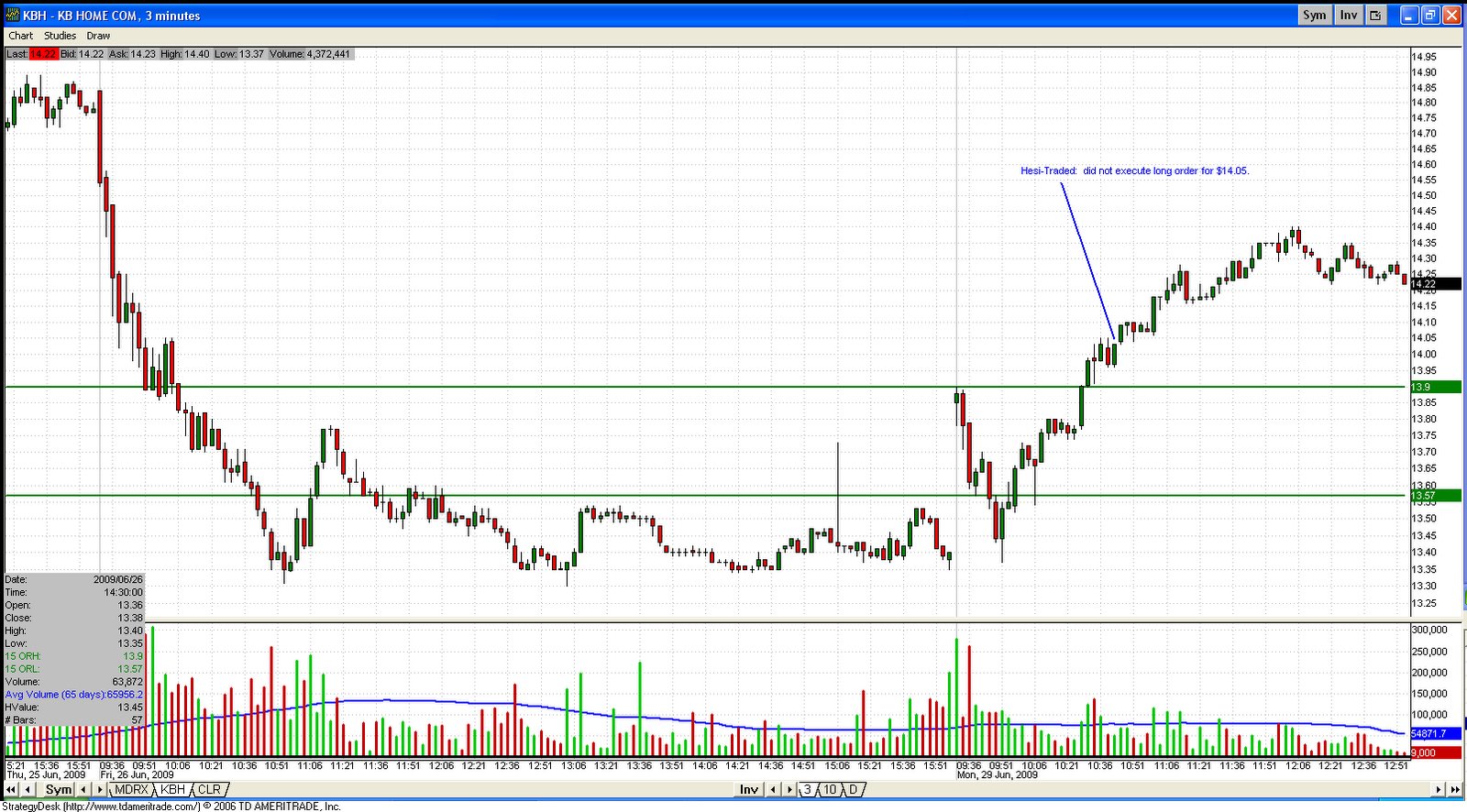This screenshot has height=812, width=1467.
Task: Click the bottom Sym button
Action: click(x=59, y=789)
